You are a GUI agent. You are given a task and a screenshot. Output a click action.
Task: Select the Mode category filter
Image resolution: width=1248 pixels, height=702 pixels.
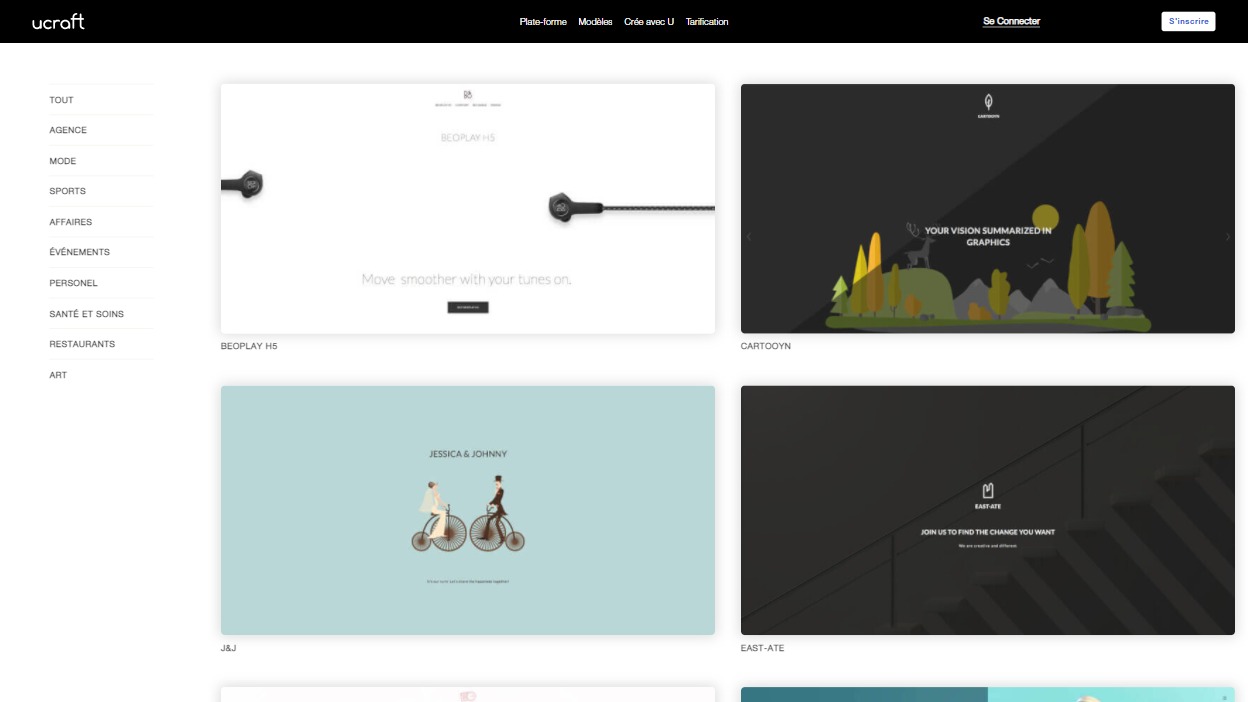coord(63,161)
